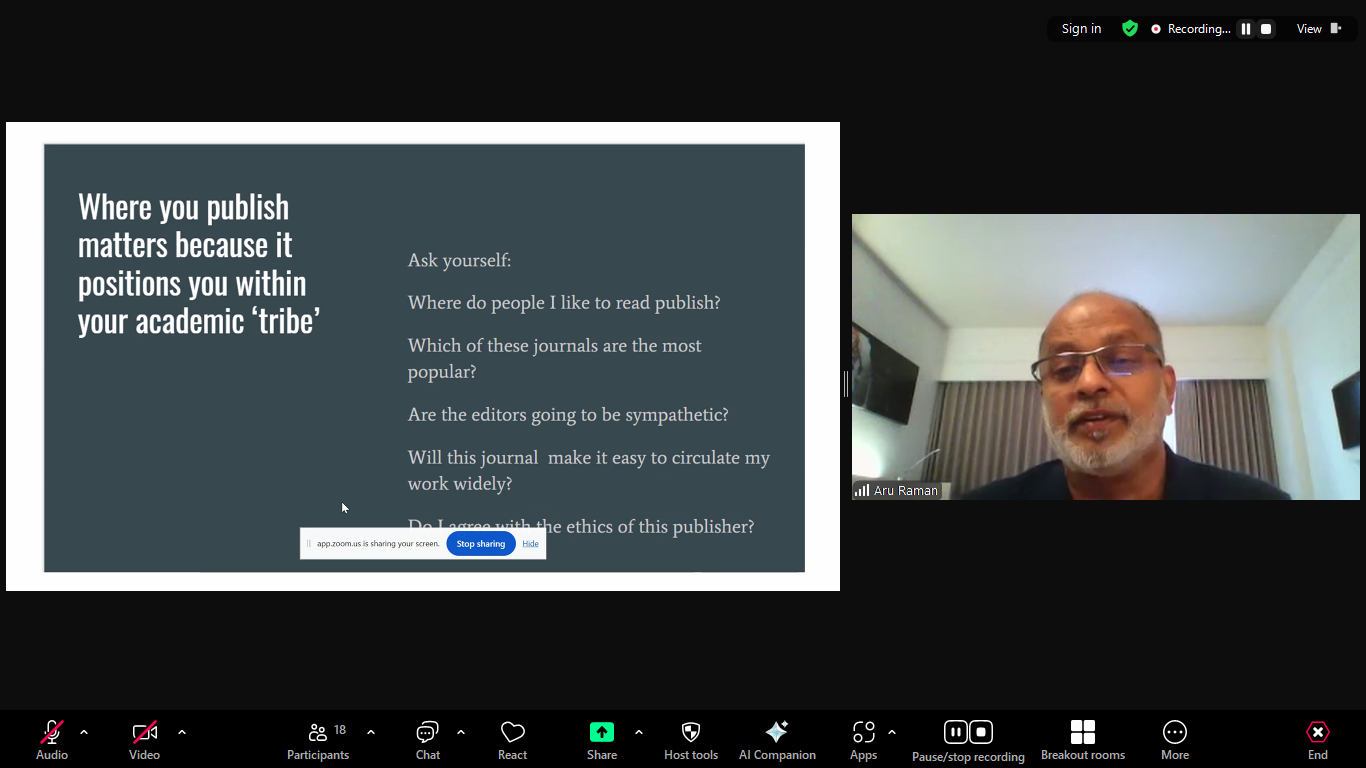Open Host tools shield icon

click(x=690, y=733)
